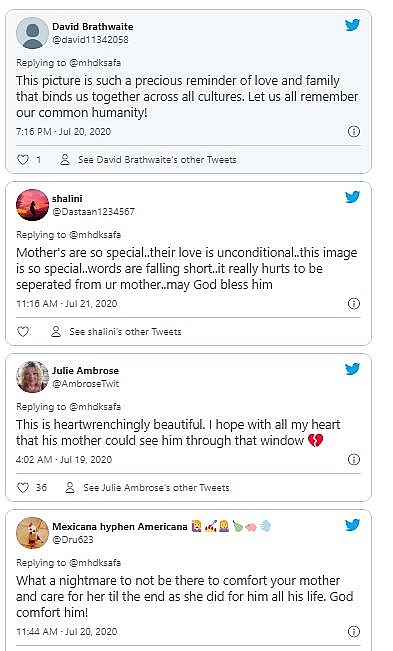Click Twitter bird icon on David Brathwaite's tweet
This screenshot has height=651, width=393.
tap(352, 25)
